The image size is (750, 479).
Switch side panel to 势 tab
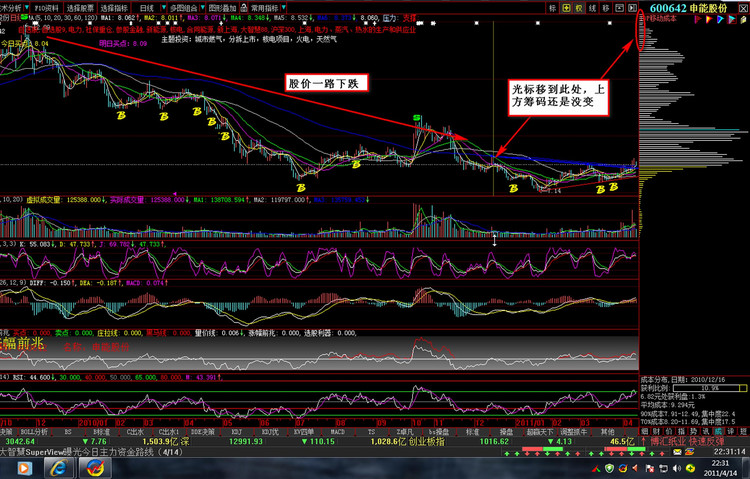[694, 432]
